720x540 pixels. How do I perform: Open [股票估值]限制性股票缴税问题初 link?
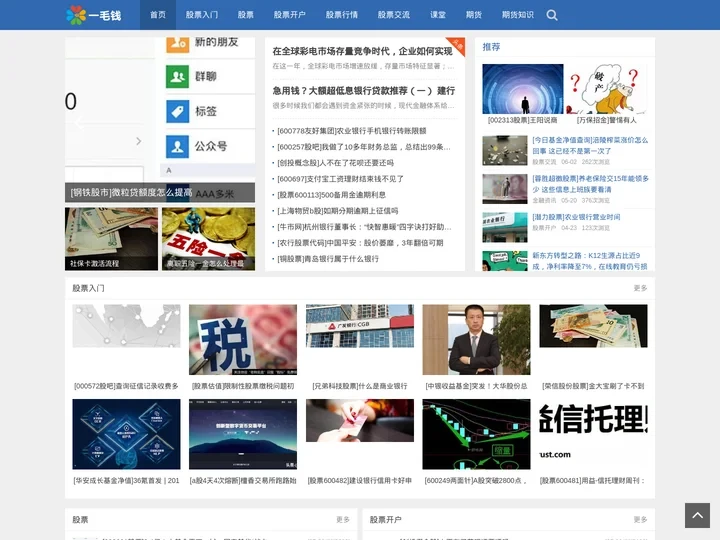pos(243,386)
